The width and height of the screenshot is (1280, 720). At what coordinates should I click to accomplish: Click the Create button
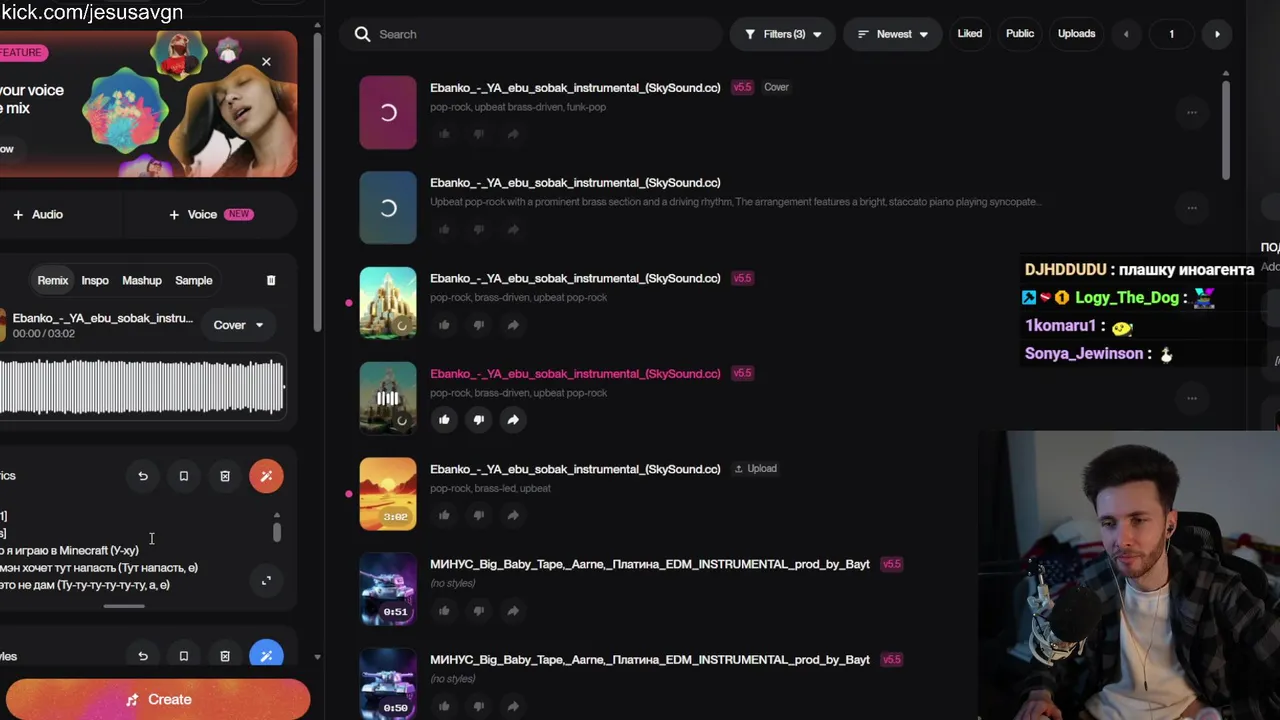[x=158, y=700]
